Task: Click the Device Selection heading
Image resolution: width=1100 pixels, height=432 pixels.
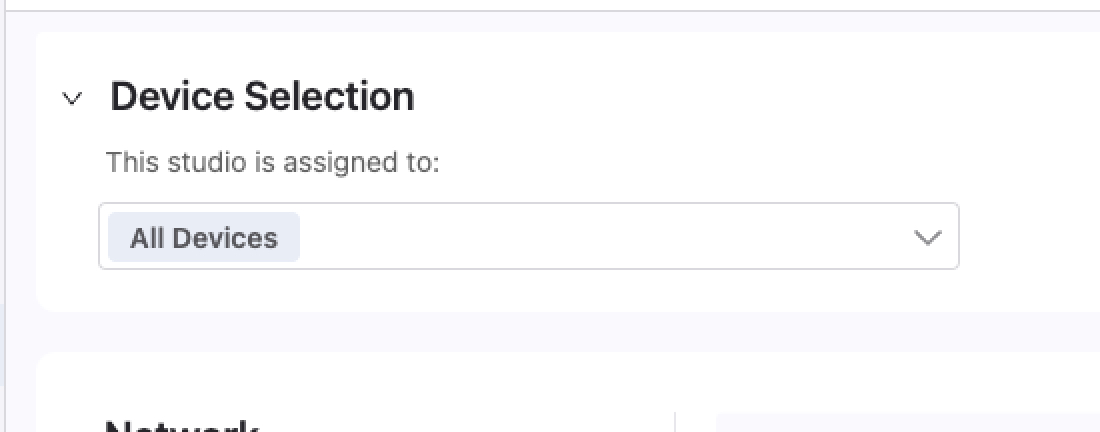Action: click(x=262, y=97)
